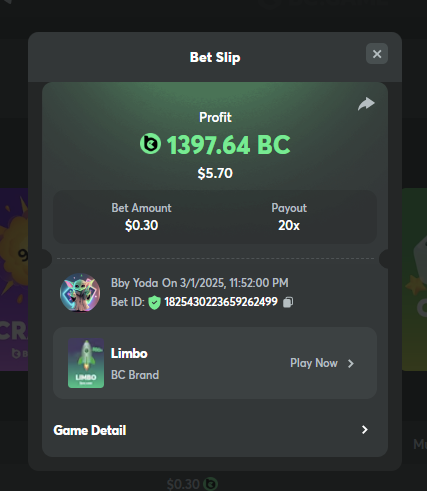Image resolution: width=427 pixels, height=491 pixels.
Task: Click the Game Detail right chevron
Action: 365,430
